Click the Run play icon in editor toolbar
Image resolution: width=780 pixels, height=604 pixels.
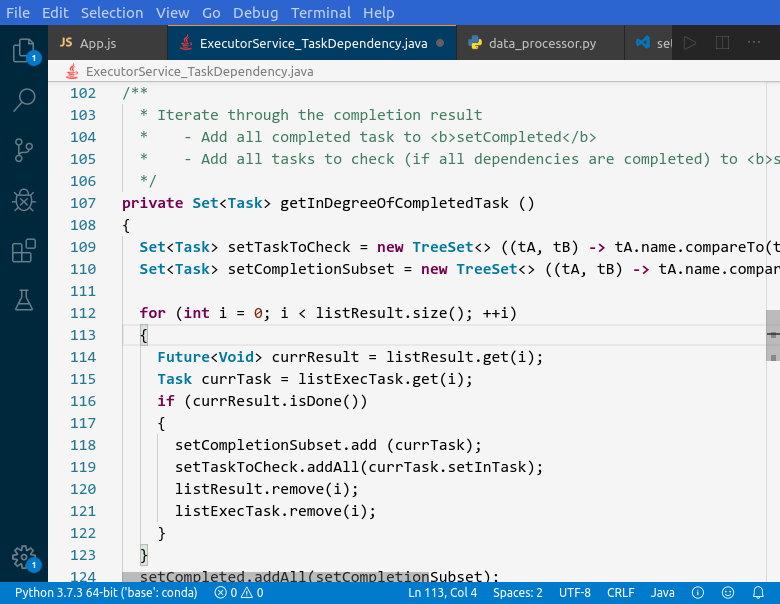pos(689,43)
